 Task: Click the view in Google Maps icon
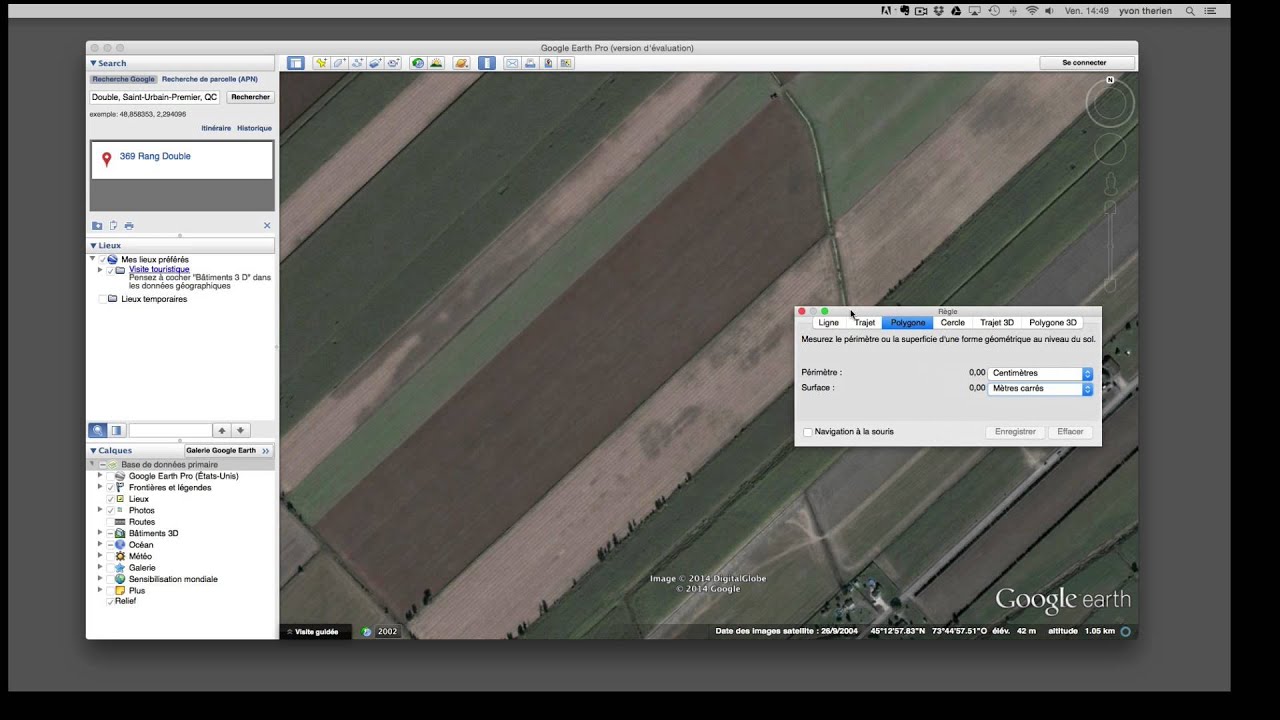tap(548, 63)
